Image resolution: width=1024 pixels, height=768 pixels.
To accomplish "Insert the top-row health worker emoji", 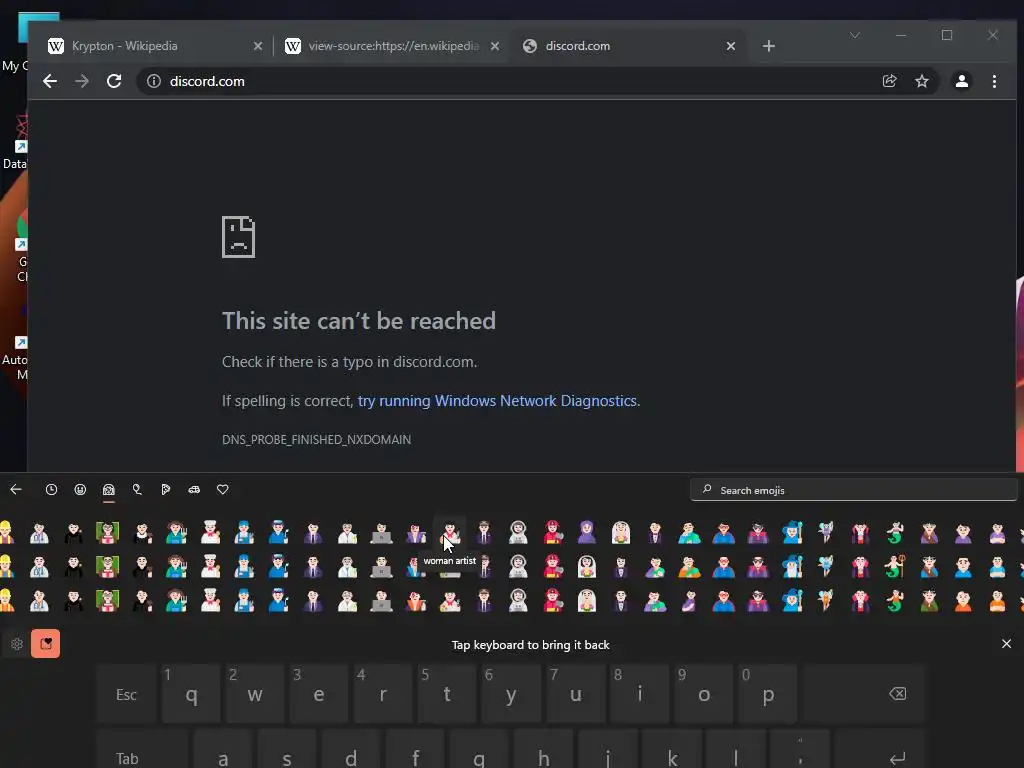I will (x=39, y=532).
